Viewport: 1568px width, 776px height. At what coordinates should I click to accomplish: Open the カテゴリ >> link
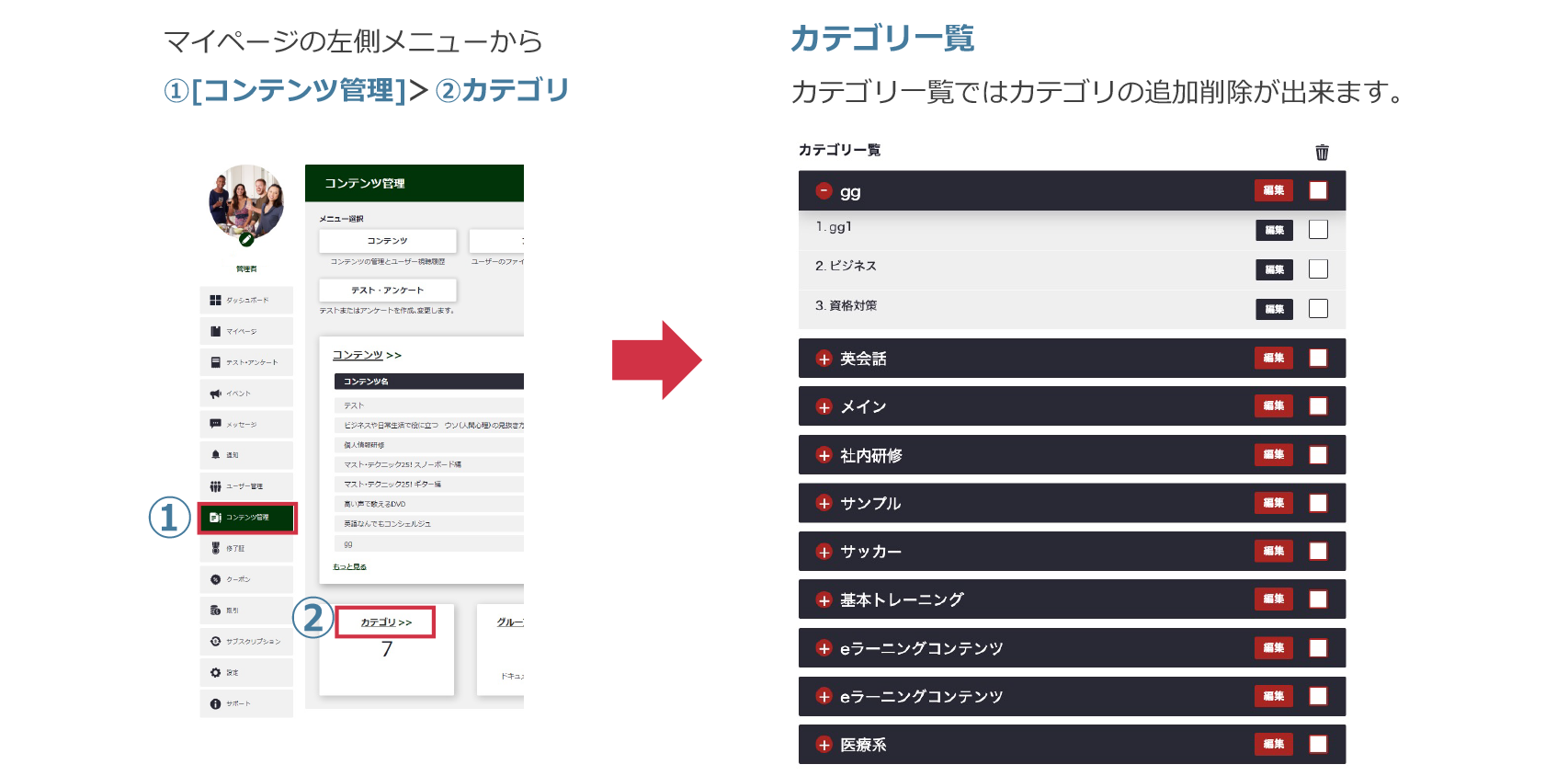click(386, 622)
